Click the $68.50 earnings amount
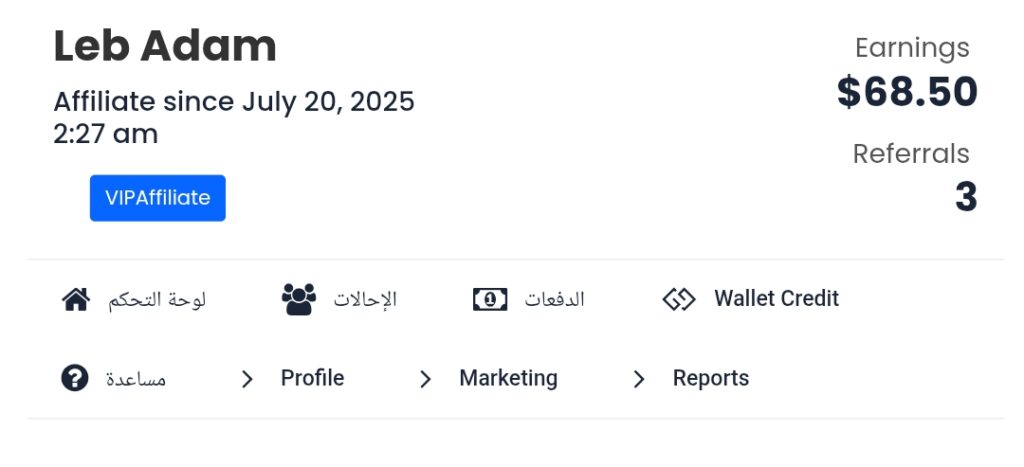1024x467 pixels. click(907, 91)
